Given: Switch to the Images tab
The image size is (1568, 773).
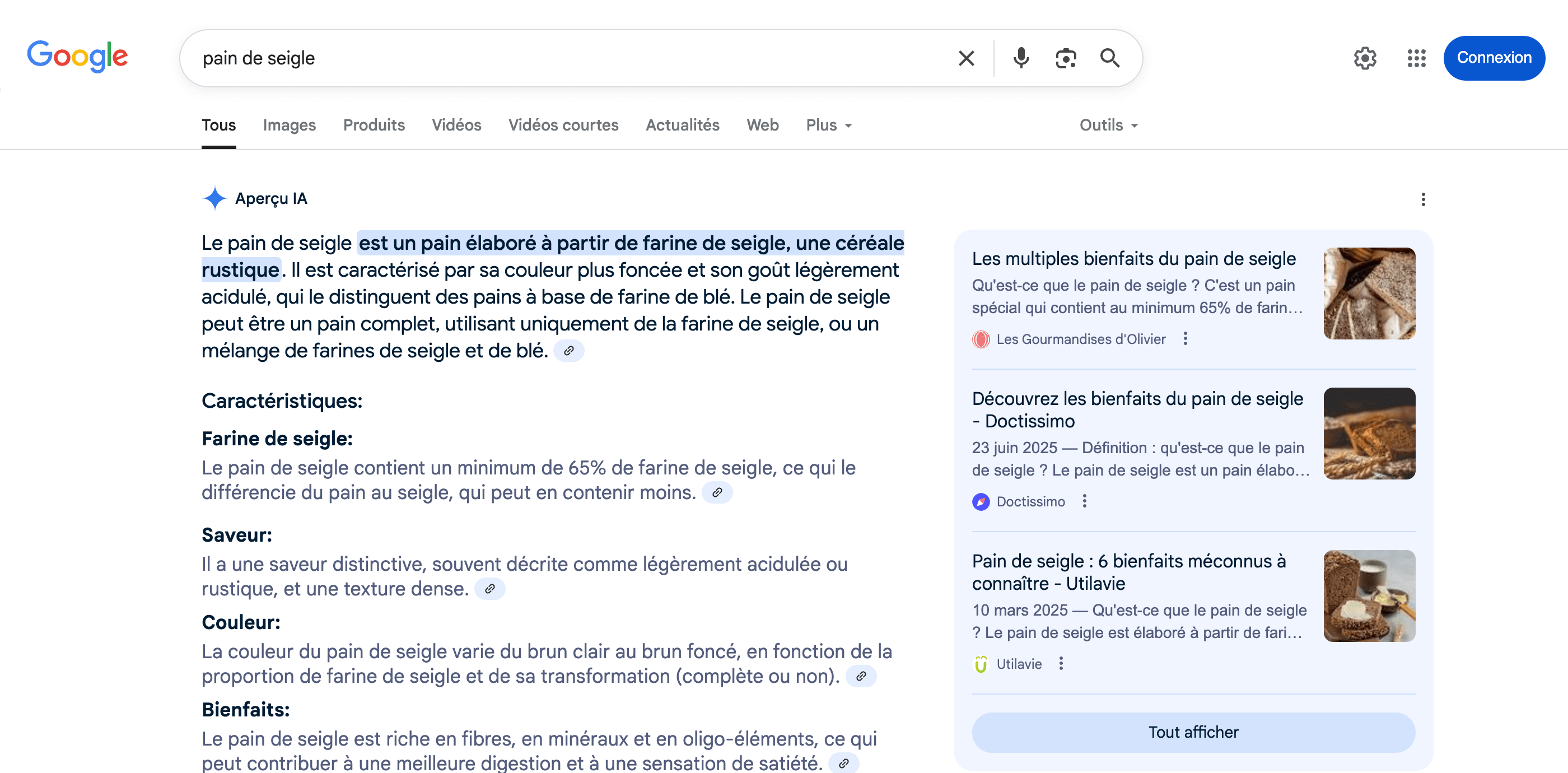Looking at the screenshot, I should (x=289, y=125).
